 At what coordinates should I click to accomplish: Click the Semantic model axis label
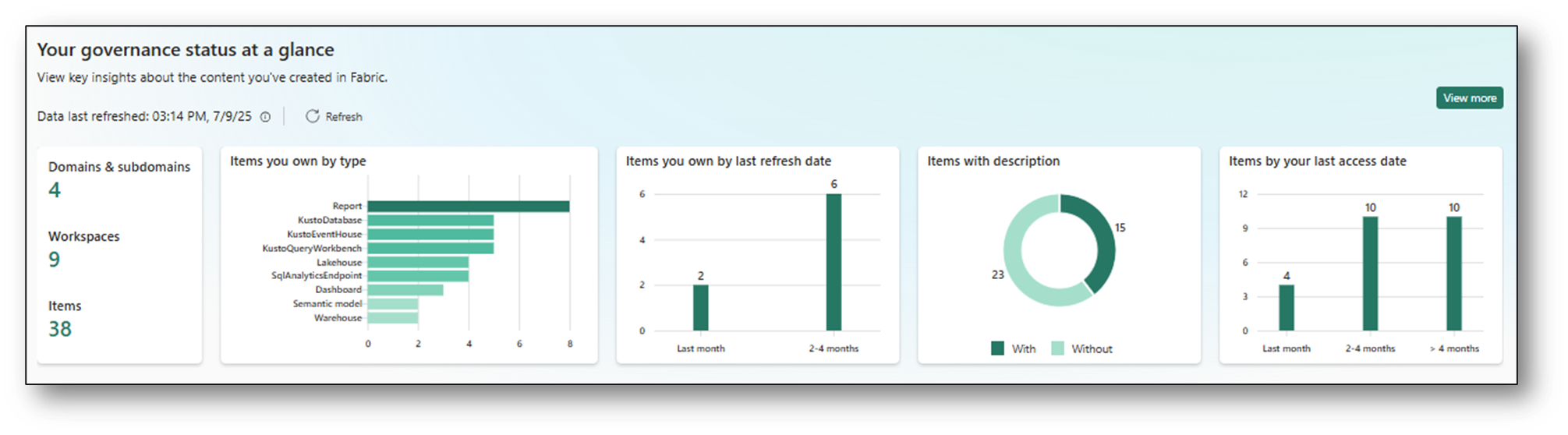(x=327, y=304)
